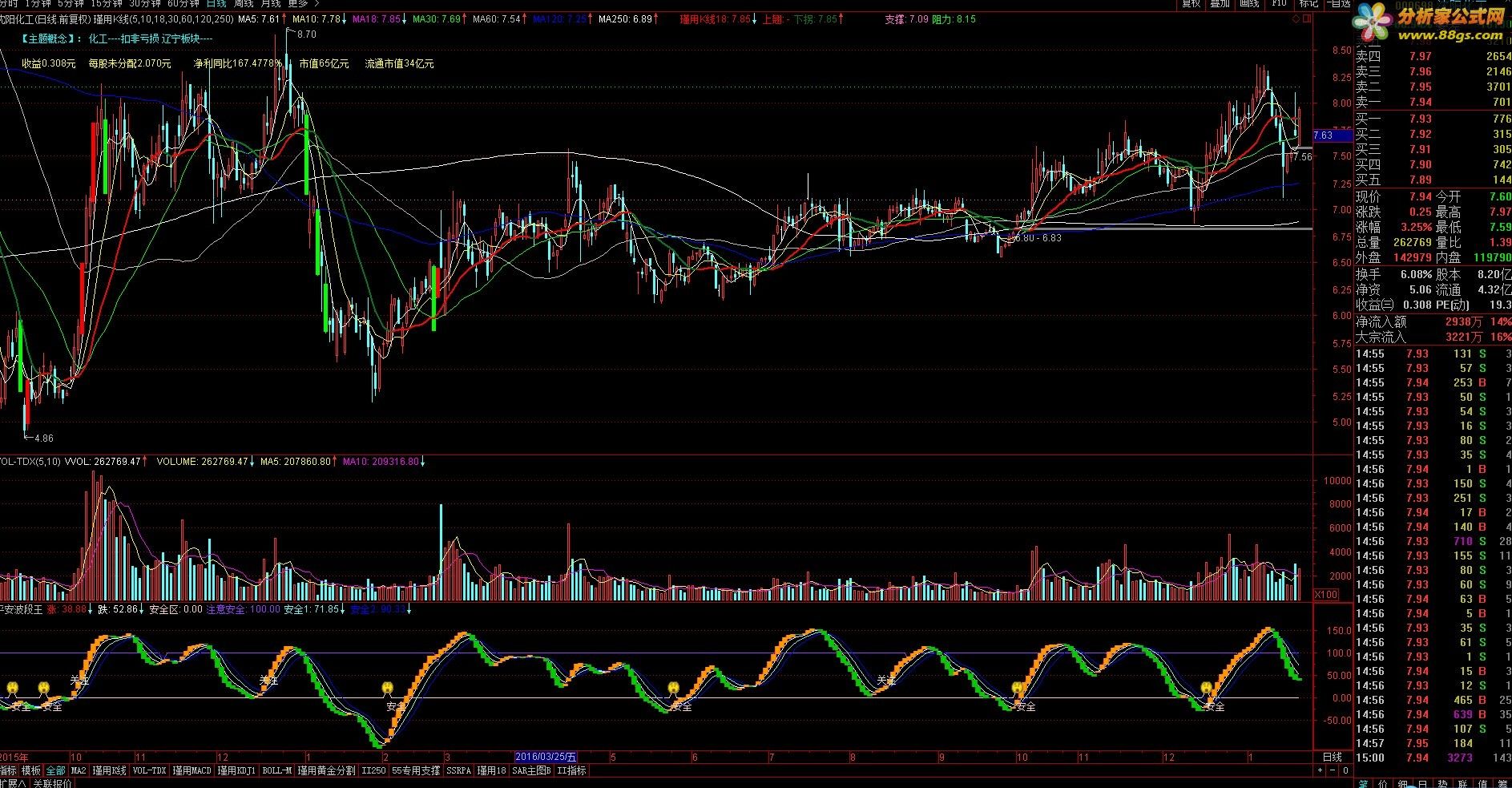Viewport: 1512px width, 788px height.
Task: Click the X100 volume scale label
Action: tap(1327, 594)
